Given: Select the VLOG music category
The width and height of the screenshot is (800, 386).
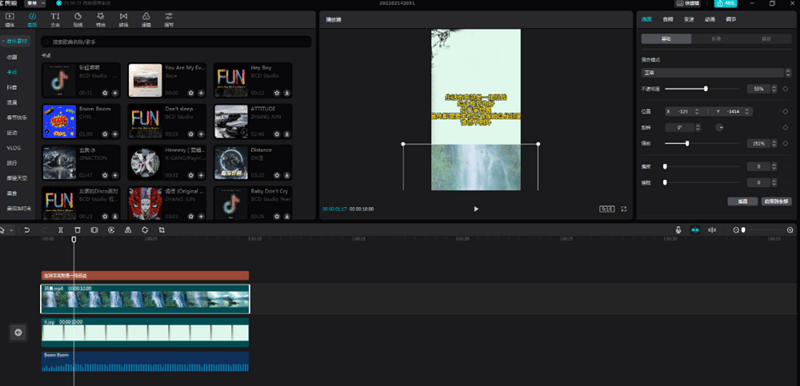Looking at the screenshot, I should tap(13, 148).
